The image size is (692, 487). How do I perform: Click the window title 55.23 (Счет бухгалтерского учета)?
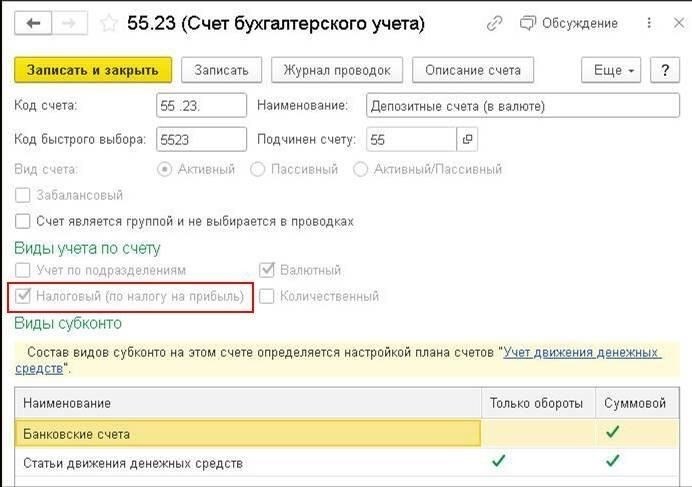[x=276, y=23]
